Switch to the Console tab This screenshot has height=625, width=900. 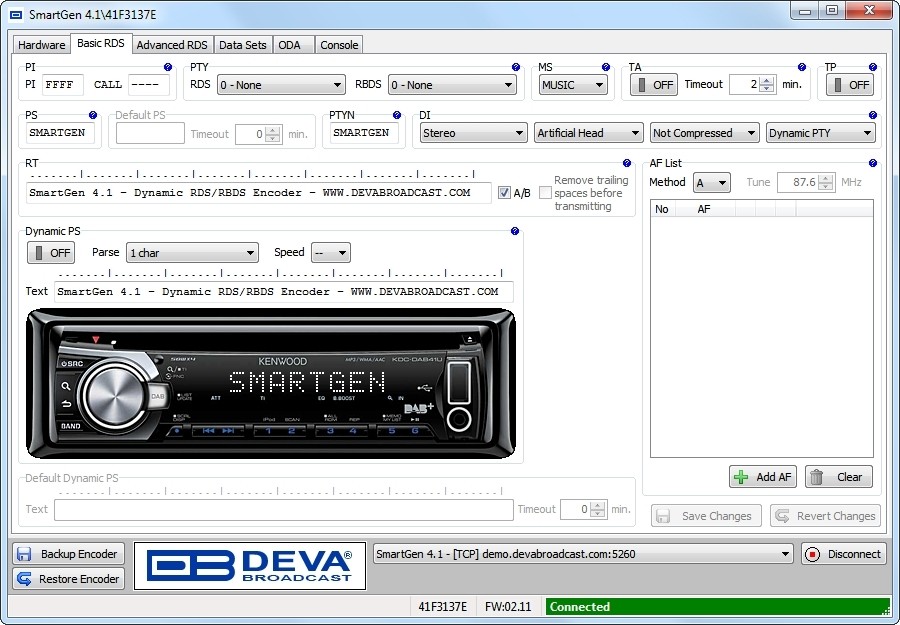point(339,45)
